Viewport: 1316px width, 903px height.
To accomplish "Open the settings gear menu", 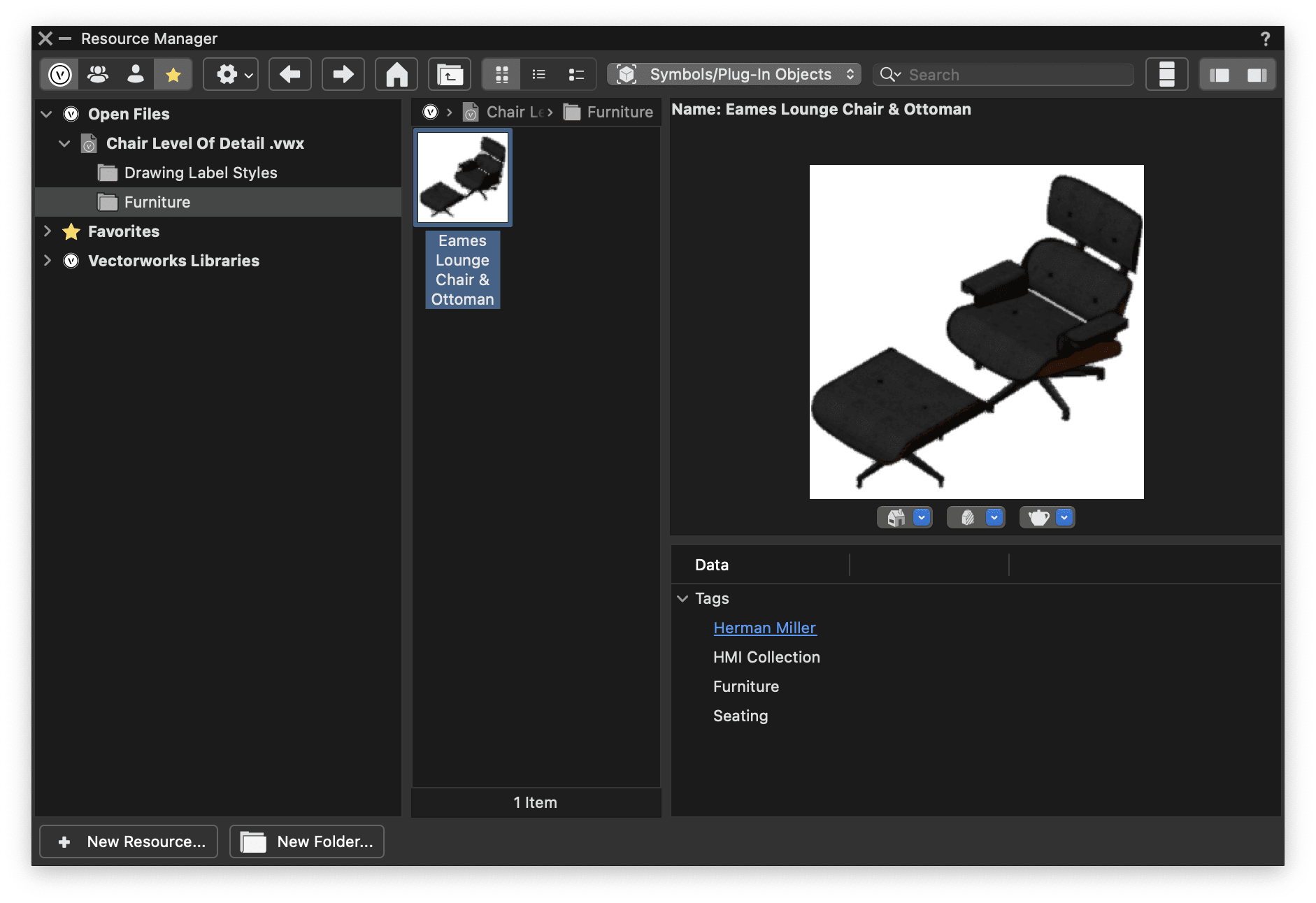I will tap(231, 74).
